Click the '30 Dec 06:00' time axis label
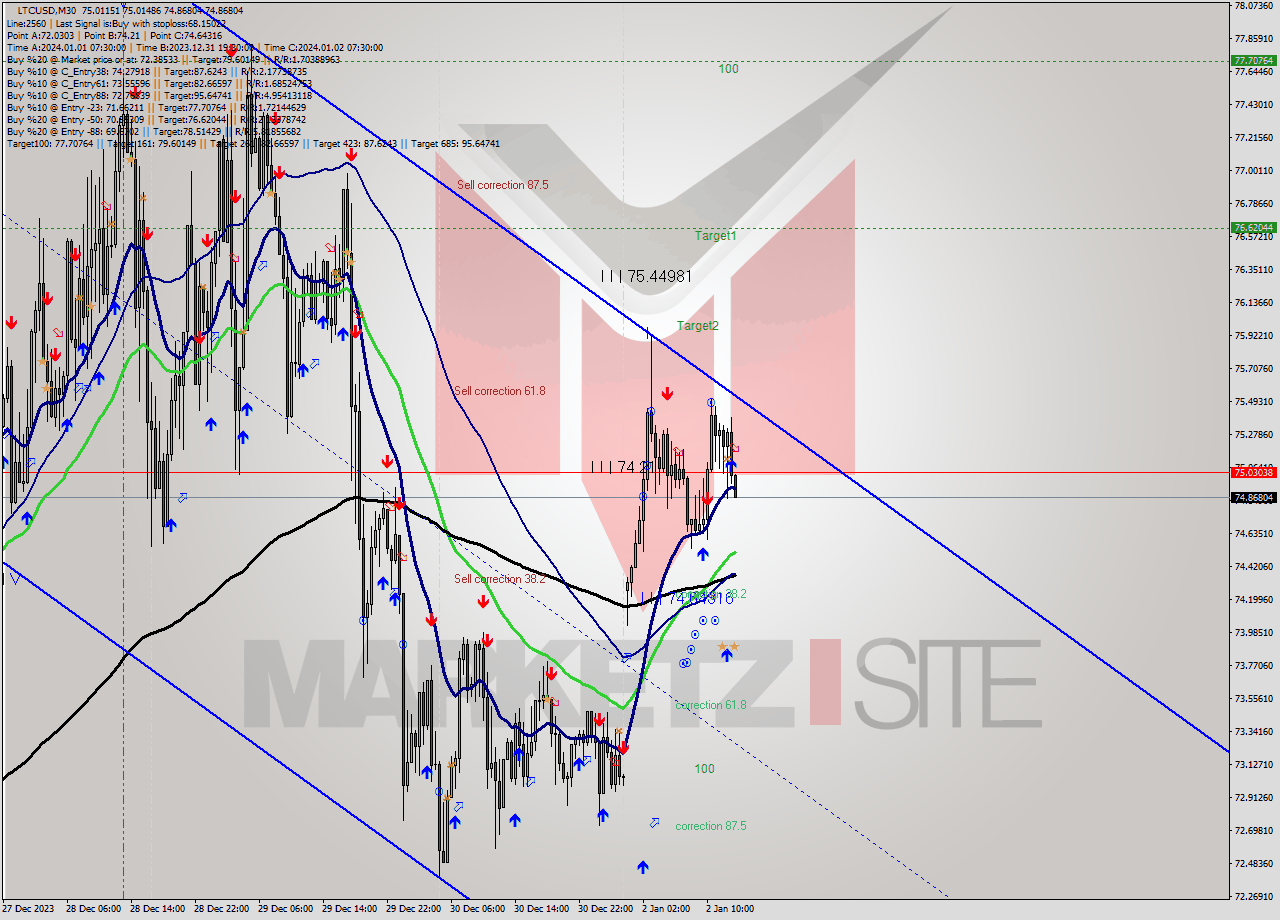1280x920 pixels. pos(476,909)
